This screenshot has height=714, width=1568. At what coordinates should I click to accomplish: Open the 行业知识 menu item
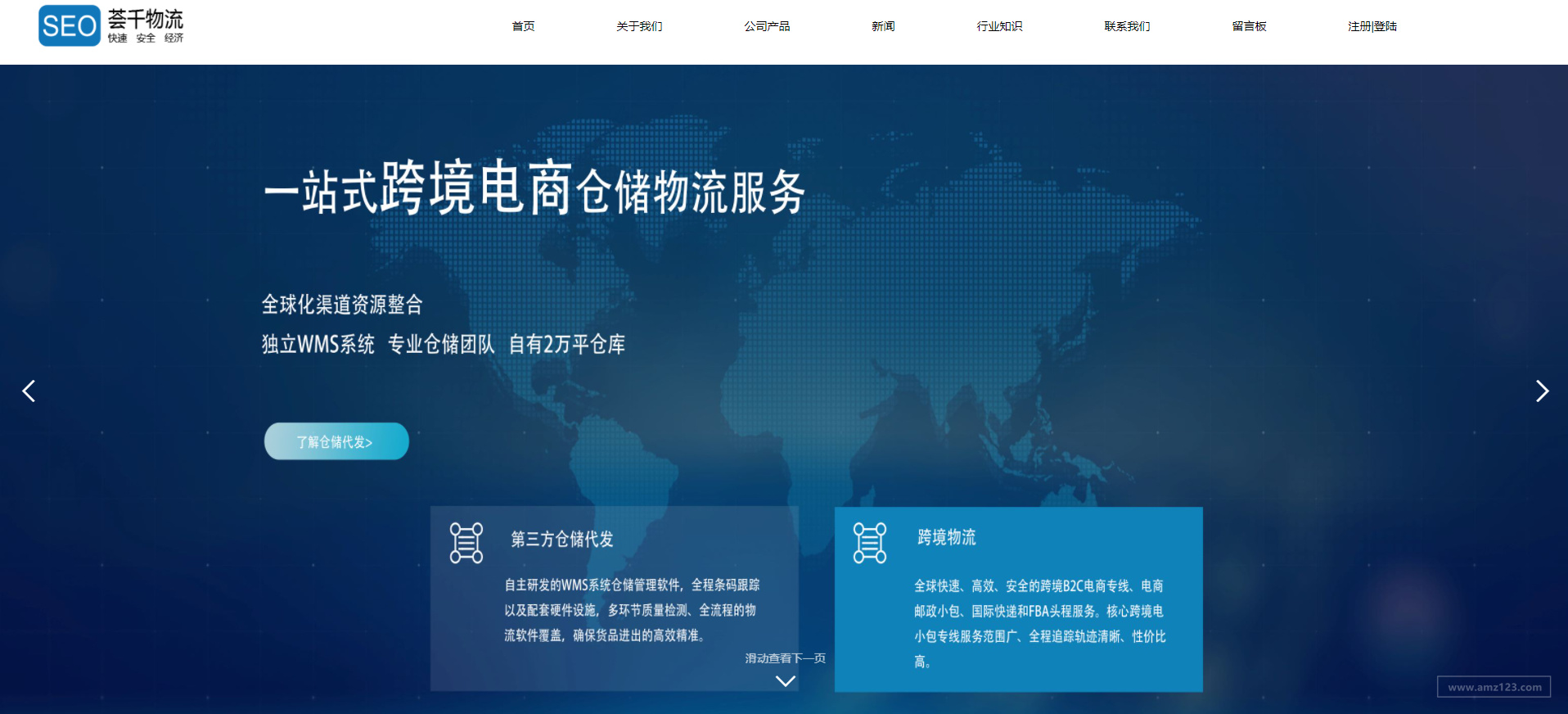click(x=1000, y=26)
